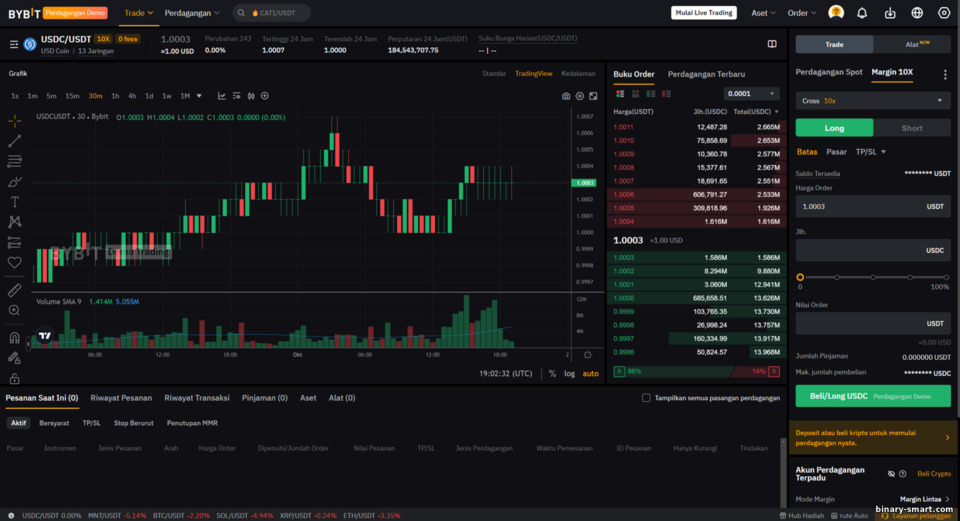This screenshot has width=960, height=521.
Task: Open the Riwayat Pesanan tab
Action: pyautogui.click(x=121, y=398)
